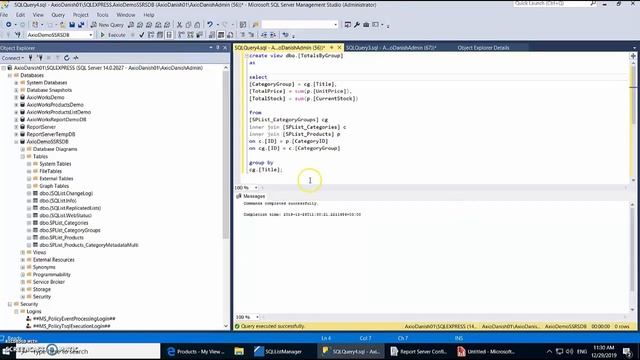
Task: Expand the ReportServer database node
Action: point(16,127)
